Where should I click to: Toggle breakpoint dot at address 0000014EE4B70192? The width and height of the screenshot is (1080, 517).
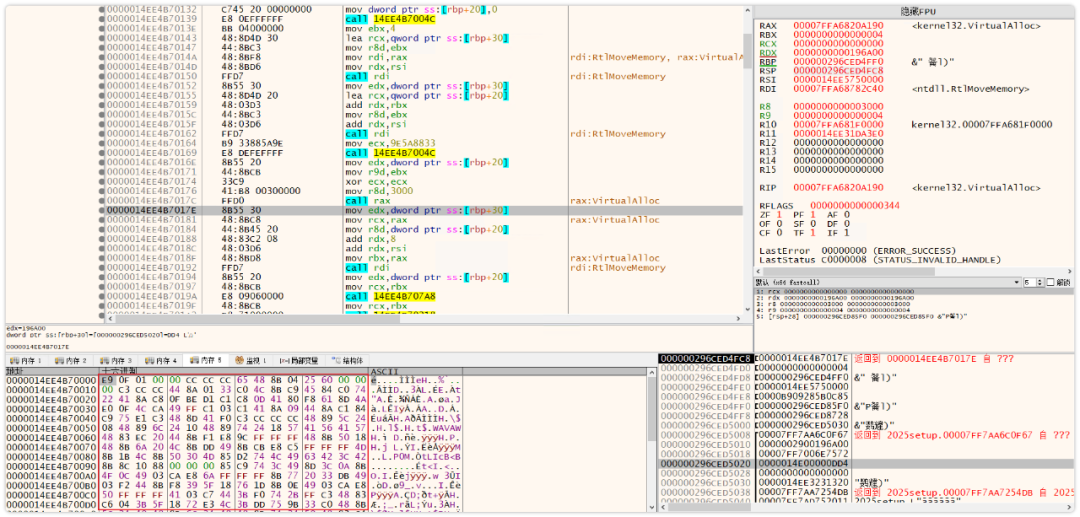click(102, 267)
